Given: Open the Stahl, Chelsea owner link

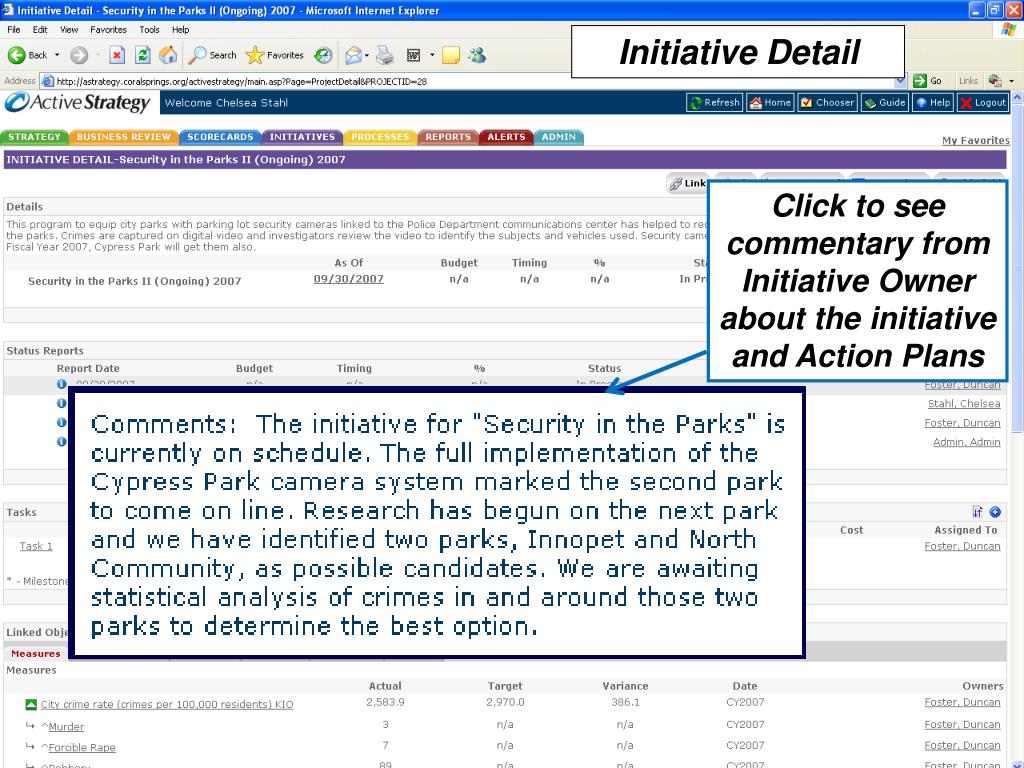Looking at the screenshot, I should pyautogui.click(x=964, y=404).
